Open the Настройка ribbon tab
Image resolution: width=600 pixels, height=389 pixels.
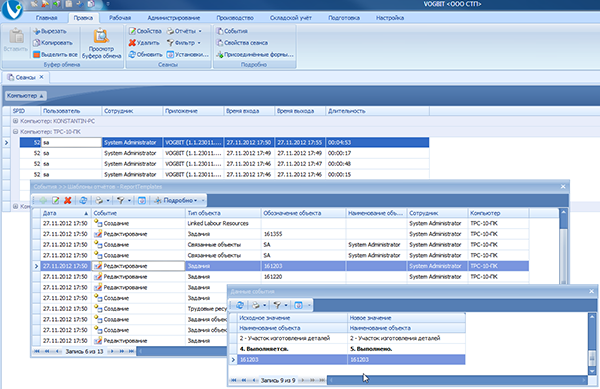[x=390, y=18]
